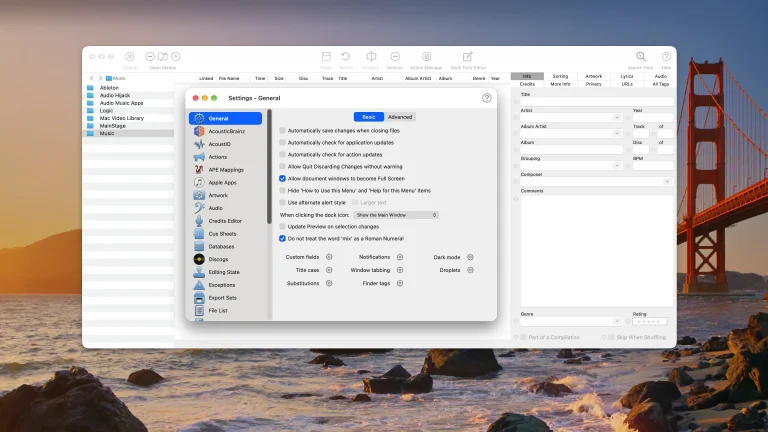Image resolution: width=768 pixels, height=432 pixels.
Task: Select General in the settings sidebar
Action: tap(225, 118)
